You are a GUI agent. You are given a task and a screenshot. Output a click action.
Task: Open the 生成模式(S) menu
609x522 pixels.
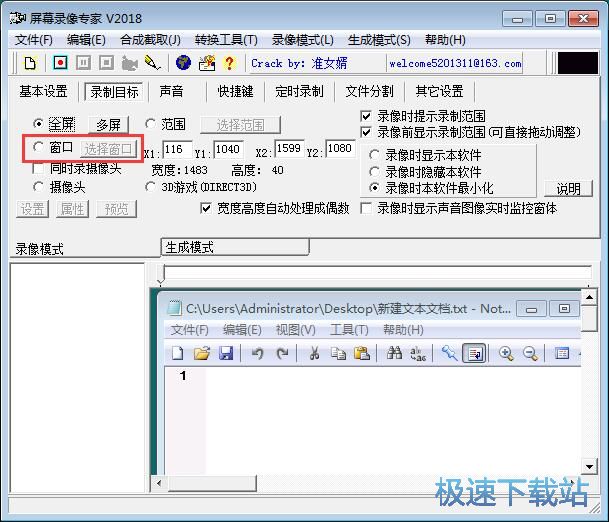[379, 40]
